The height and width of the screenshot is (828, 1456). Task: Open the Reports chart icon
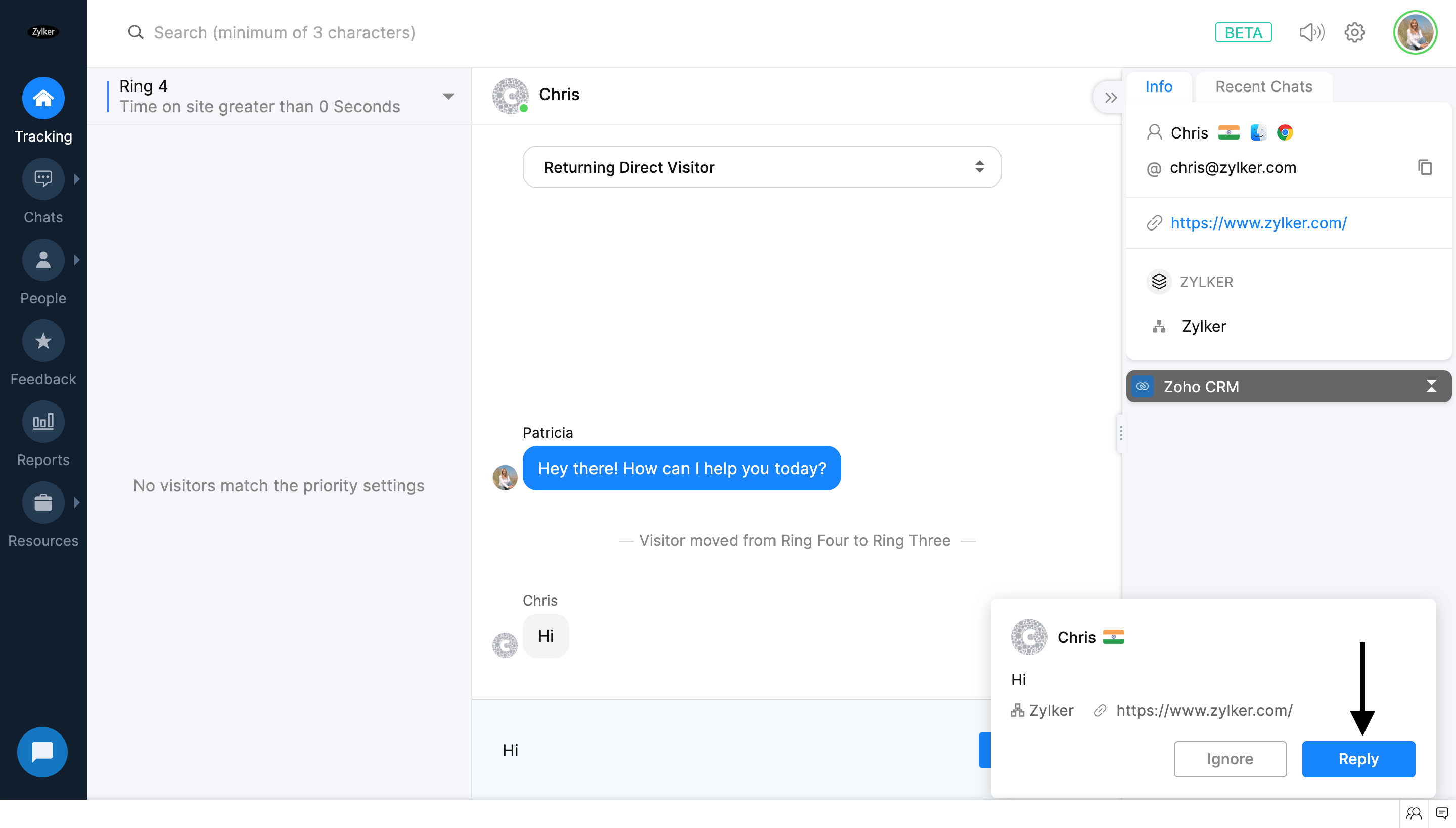pos(43,422)
